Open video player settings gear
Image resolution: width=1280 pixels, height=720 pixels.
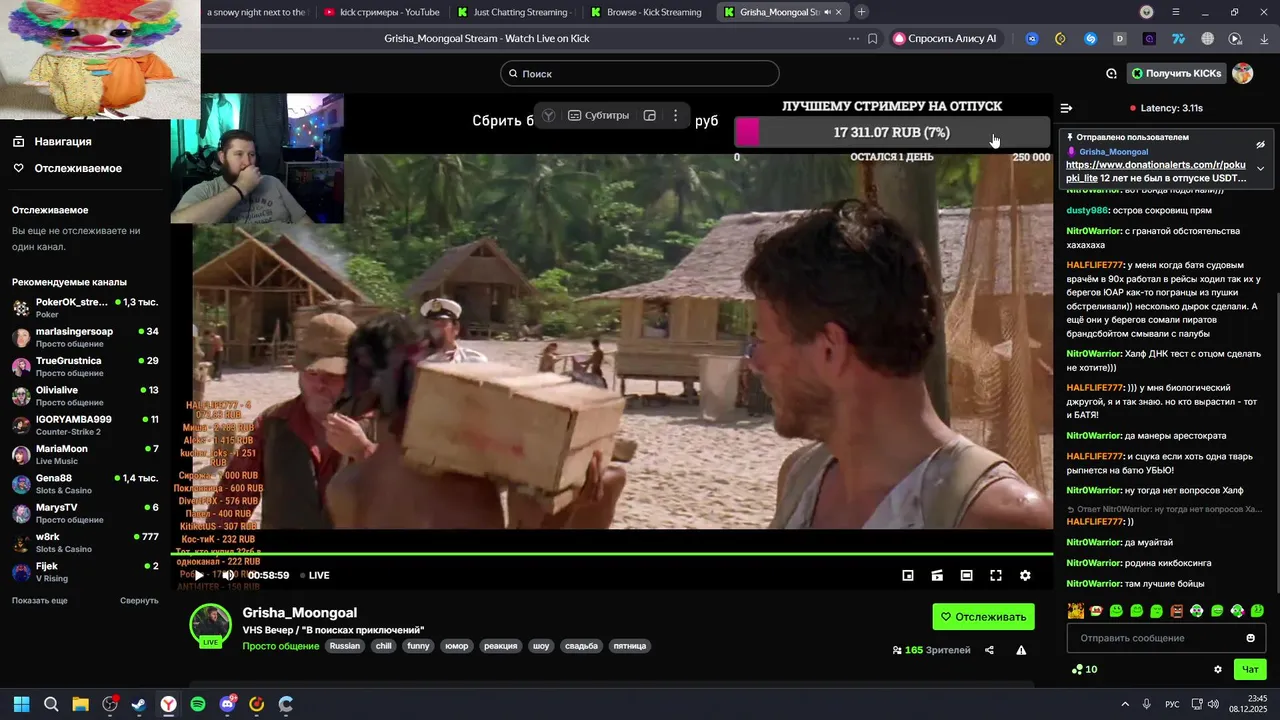(x=1025, y=575)
